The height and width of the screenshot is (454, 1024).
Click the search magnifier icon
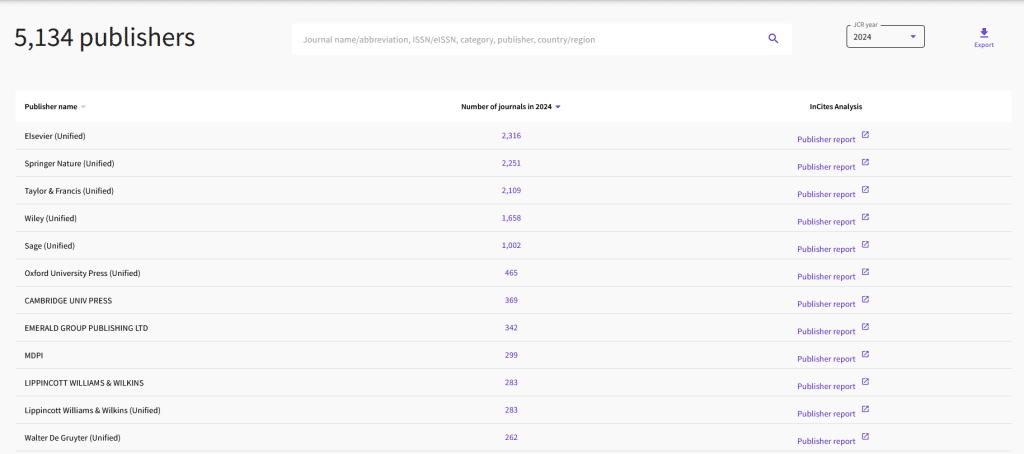click(773, 39)
